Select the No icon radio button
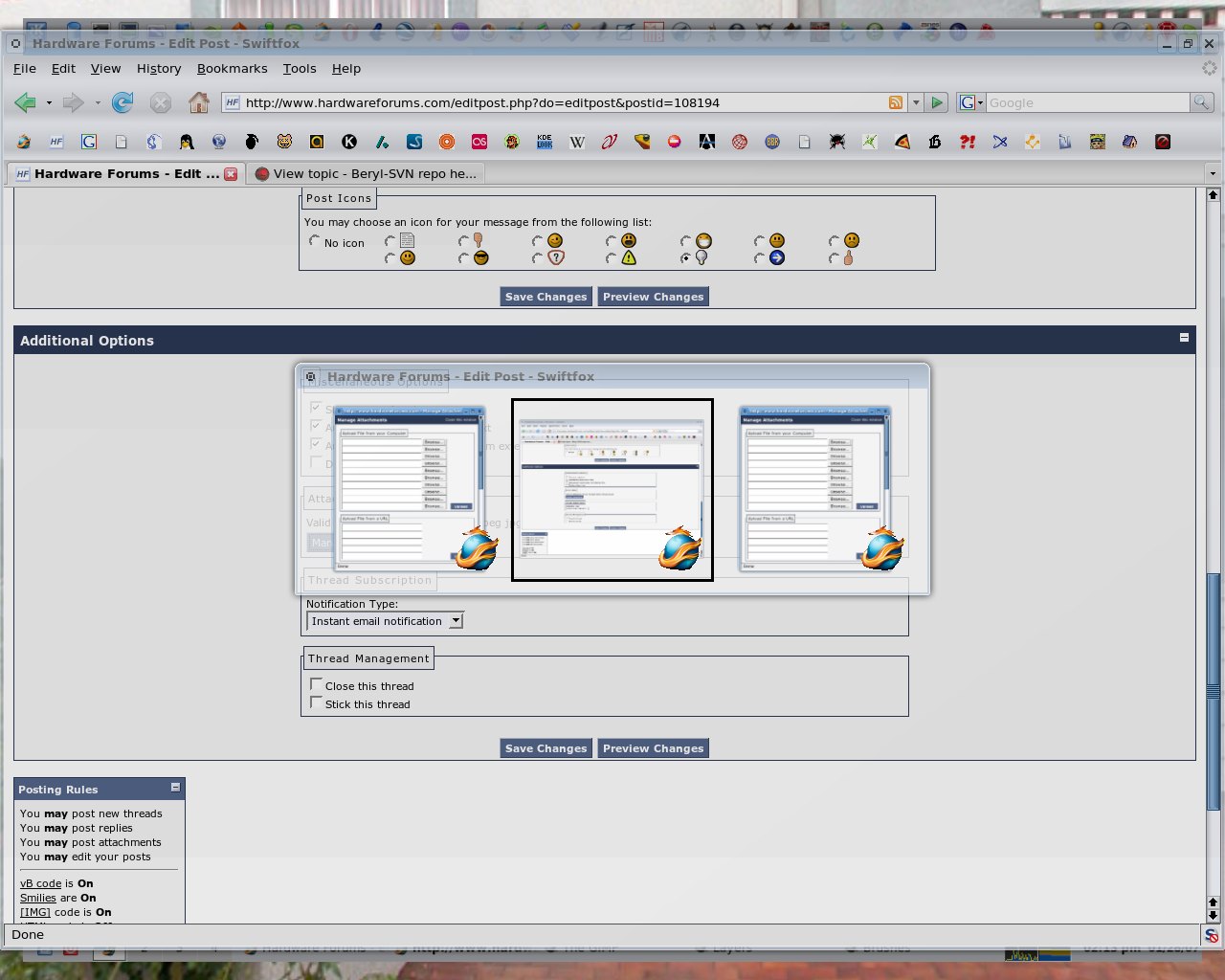Viewport: 1225px width, 980px height. (314, 241)
